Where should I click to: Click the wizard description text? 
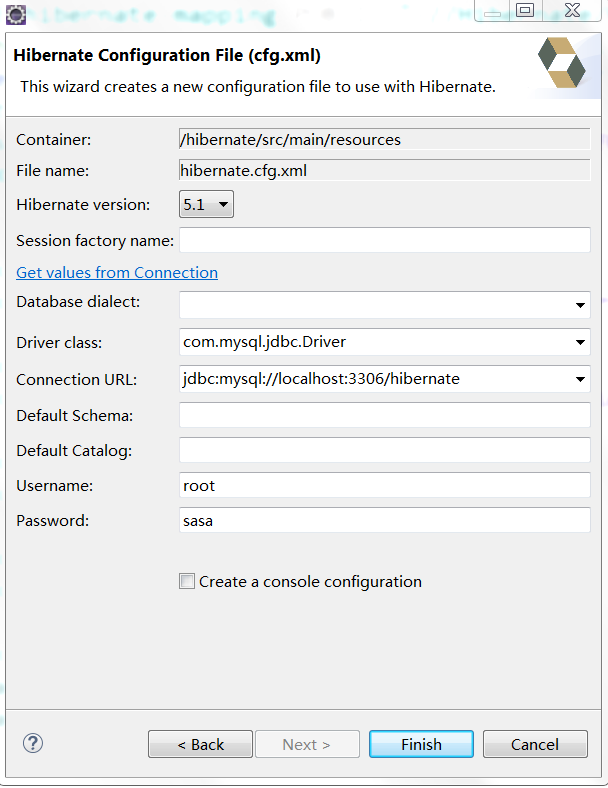(258, 86)
